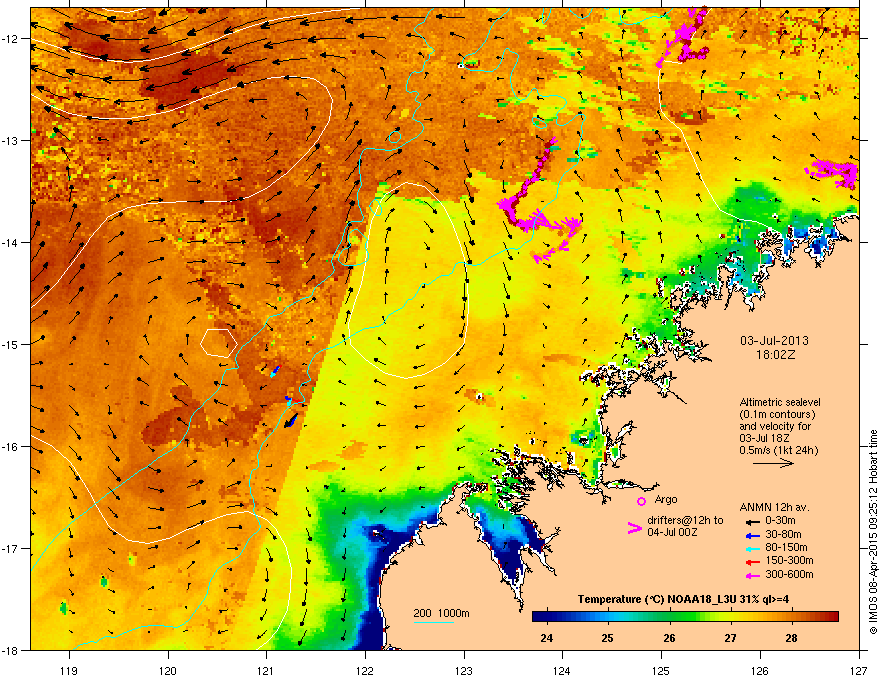Click the longitude axis label '124'
The image size is (880, 680).
(x=562, y=670)
